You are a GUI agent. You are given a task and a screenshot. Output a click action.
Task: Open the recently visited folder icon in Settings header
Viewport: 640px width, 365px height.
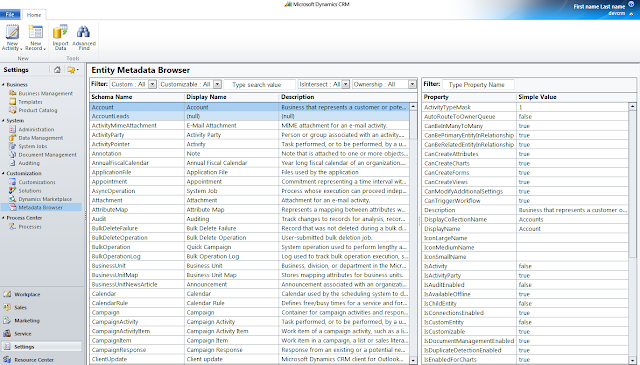point(73,70)
